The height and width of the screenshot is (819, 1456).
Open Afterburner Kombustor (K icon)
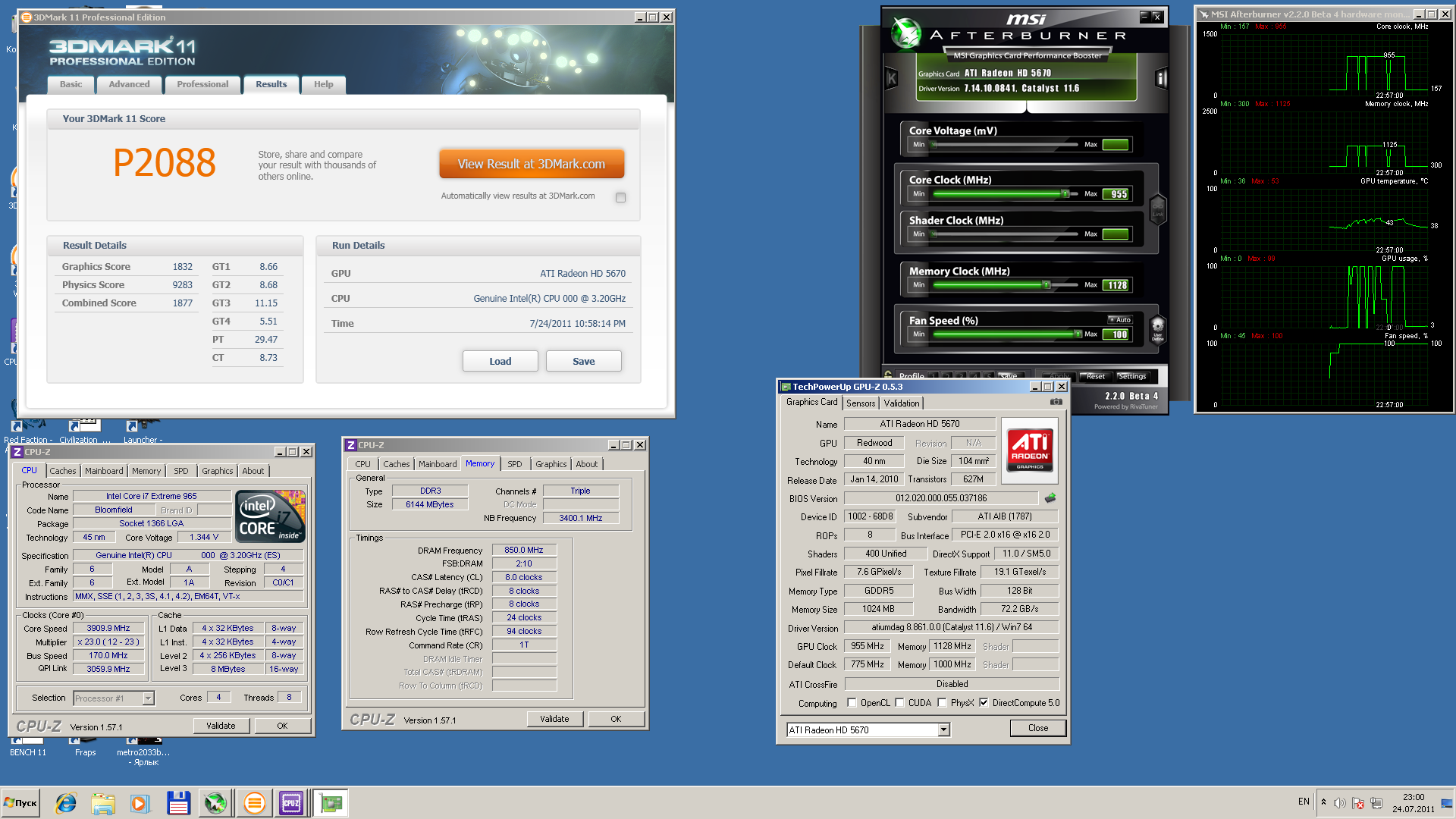892,78
